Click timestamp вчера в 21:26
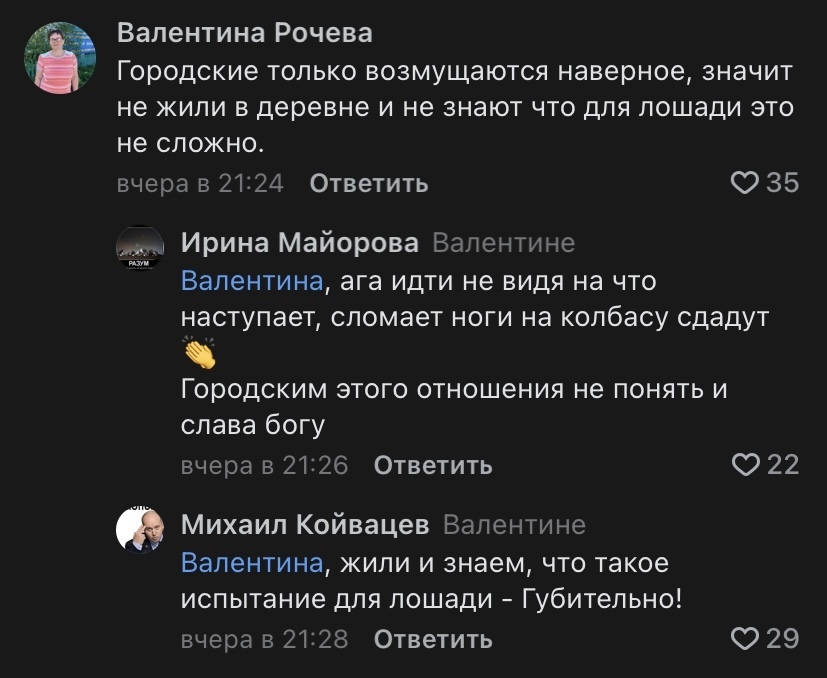 (264, 465)
